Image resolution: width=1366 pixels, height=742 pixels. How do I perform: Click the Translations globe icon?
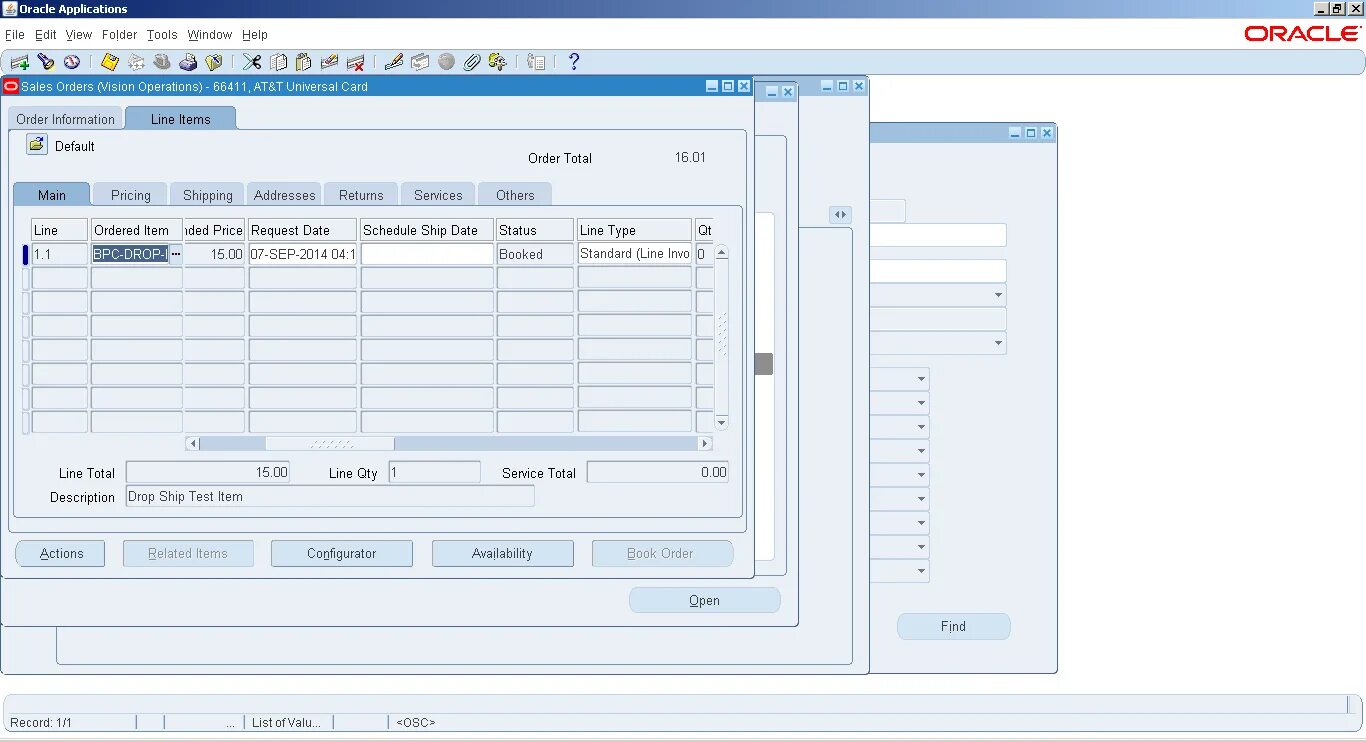point(446,62)
